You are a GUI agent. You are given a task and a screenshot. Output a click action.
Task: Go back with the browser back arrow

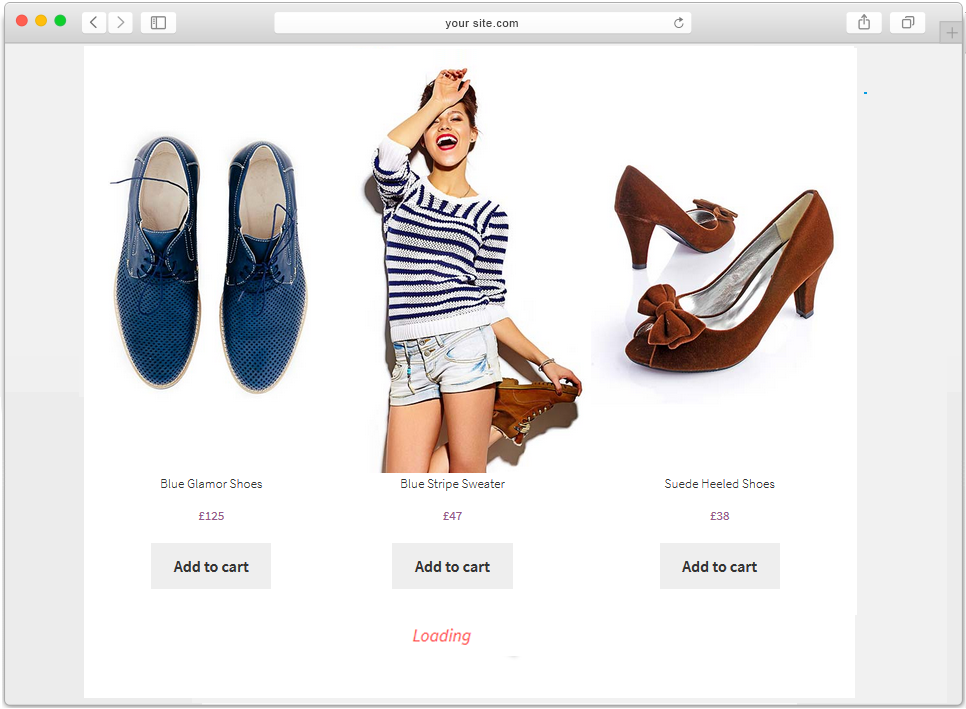point(94,23)
